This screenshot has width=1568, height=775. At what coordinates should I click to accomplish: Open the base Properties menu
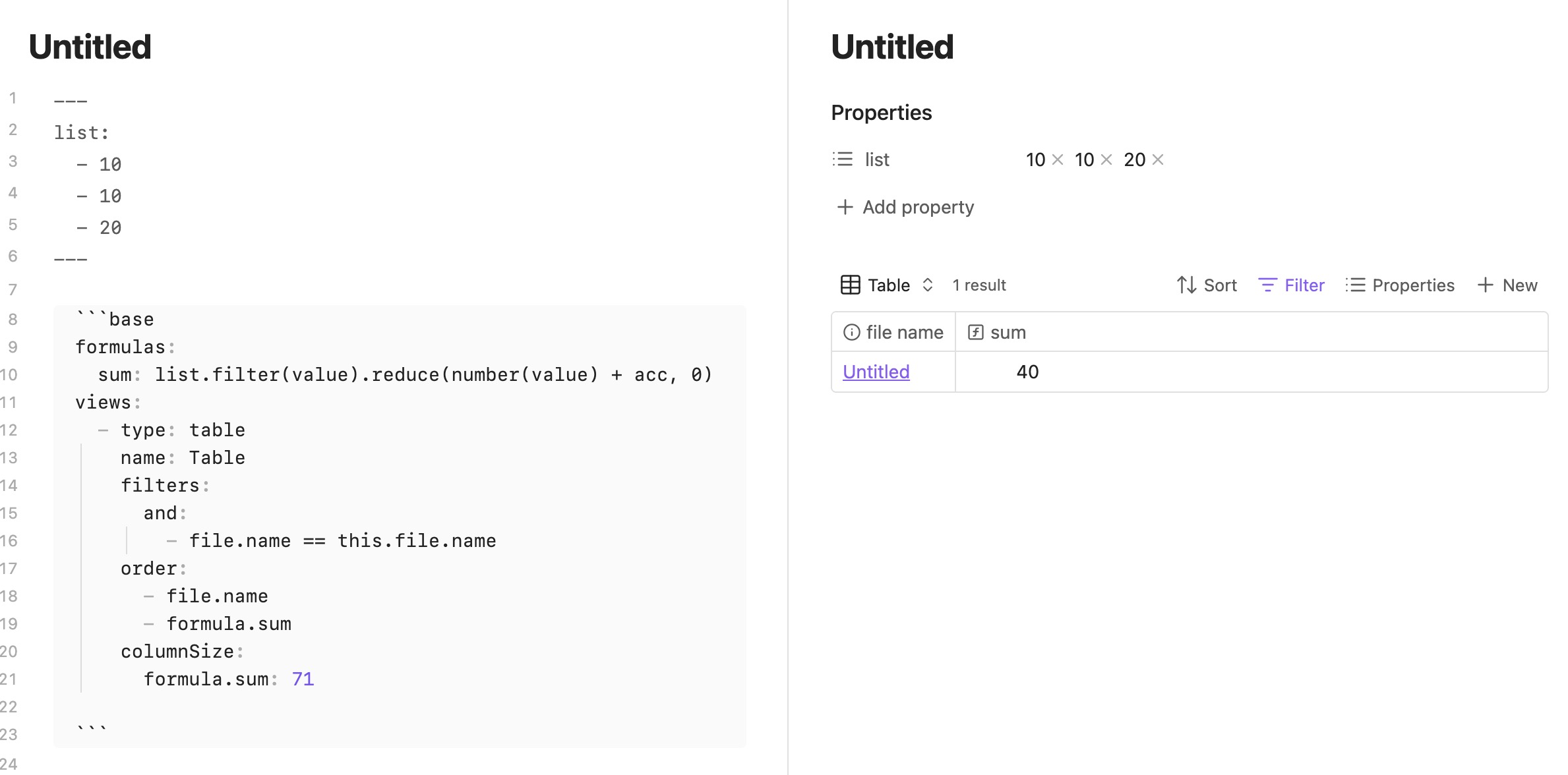point(1400,285)
